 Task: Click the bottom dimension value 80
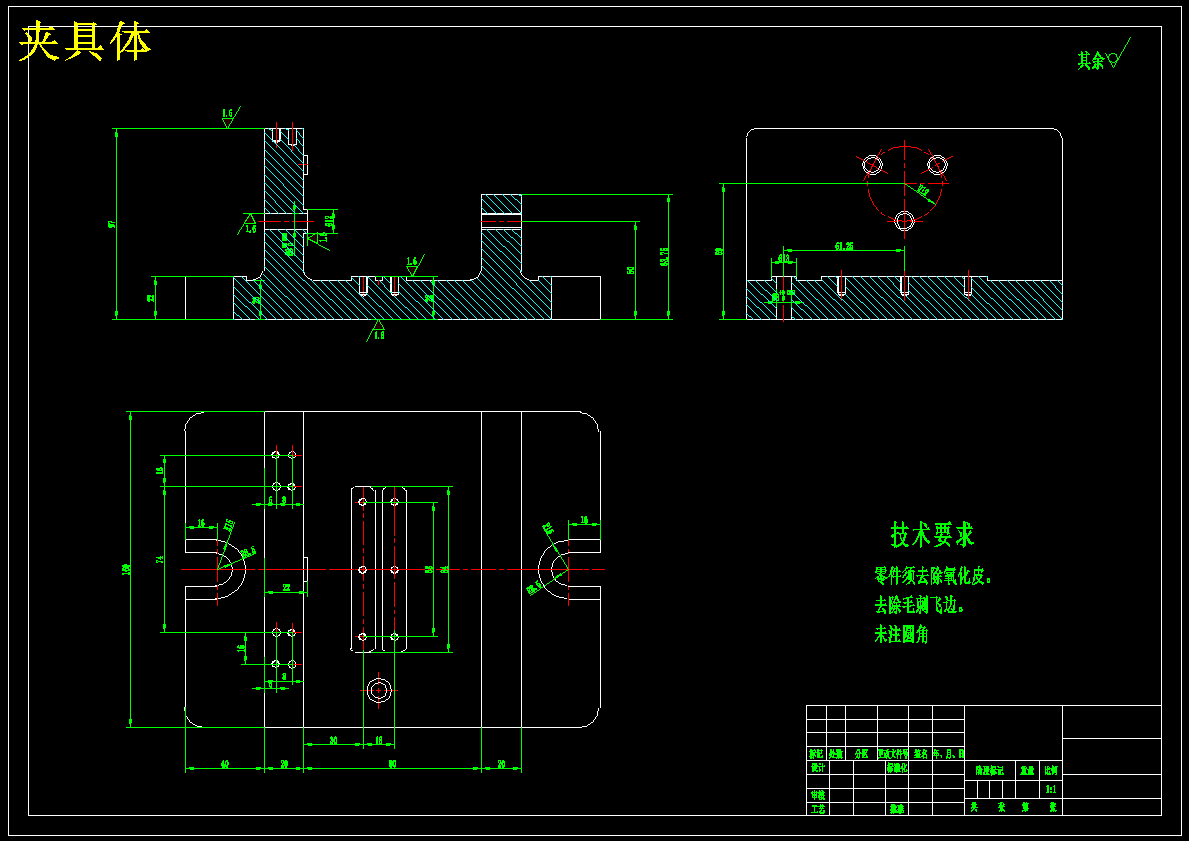392,764
